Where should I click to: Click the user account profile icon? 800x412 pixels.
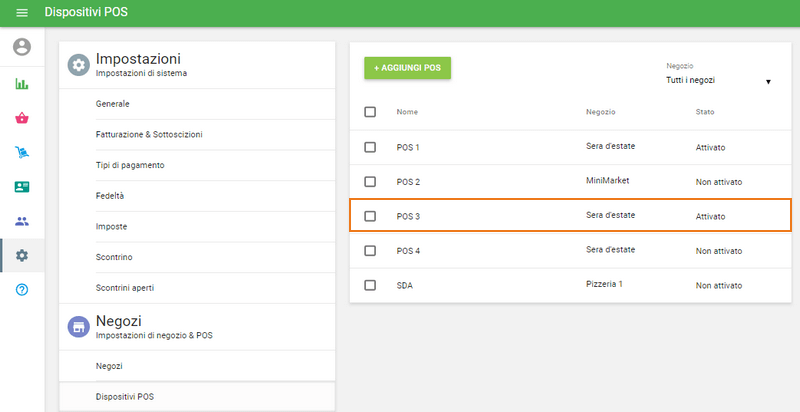coord(22,47)
